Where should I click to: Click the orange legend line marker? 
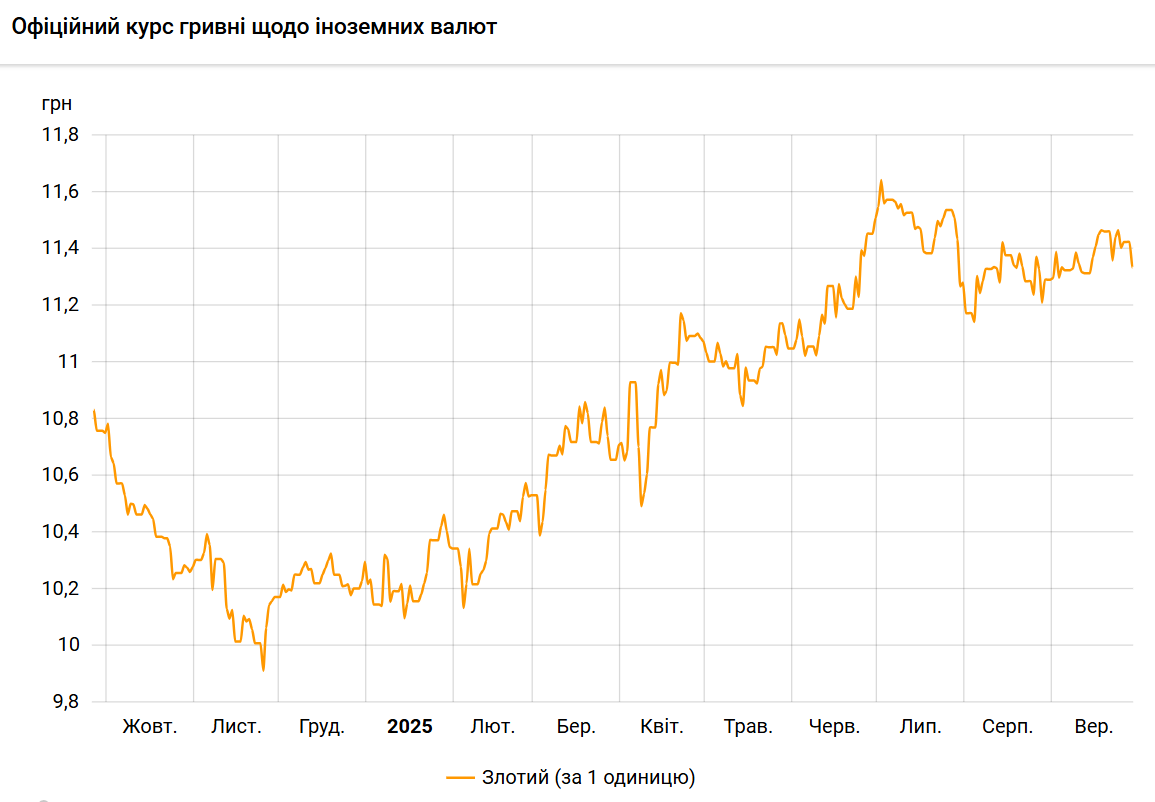coord(461,776)
